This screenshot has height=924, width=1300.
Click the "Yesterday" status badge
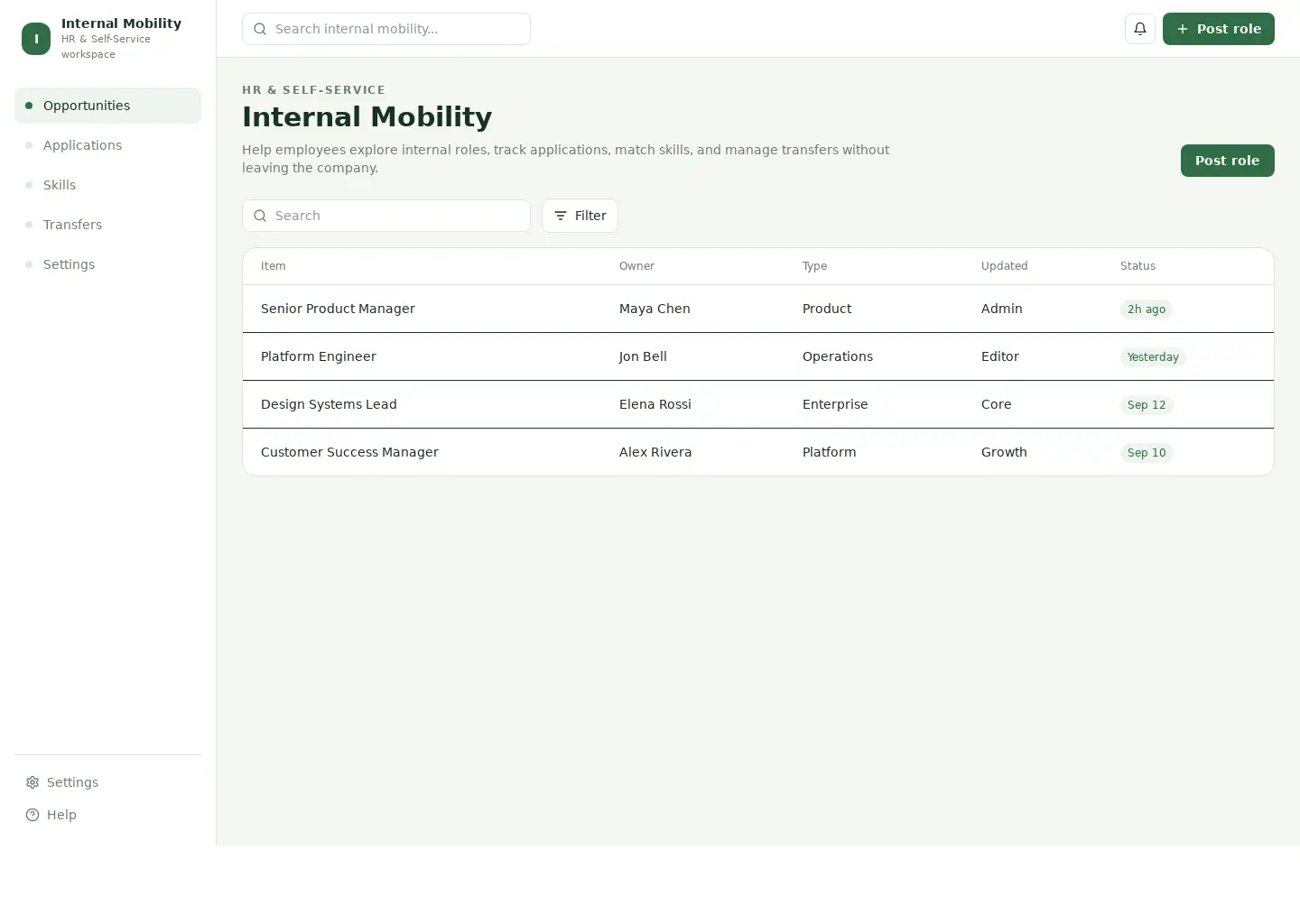1153,357
